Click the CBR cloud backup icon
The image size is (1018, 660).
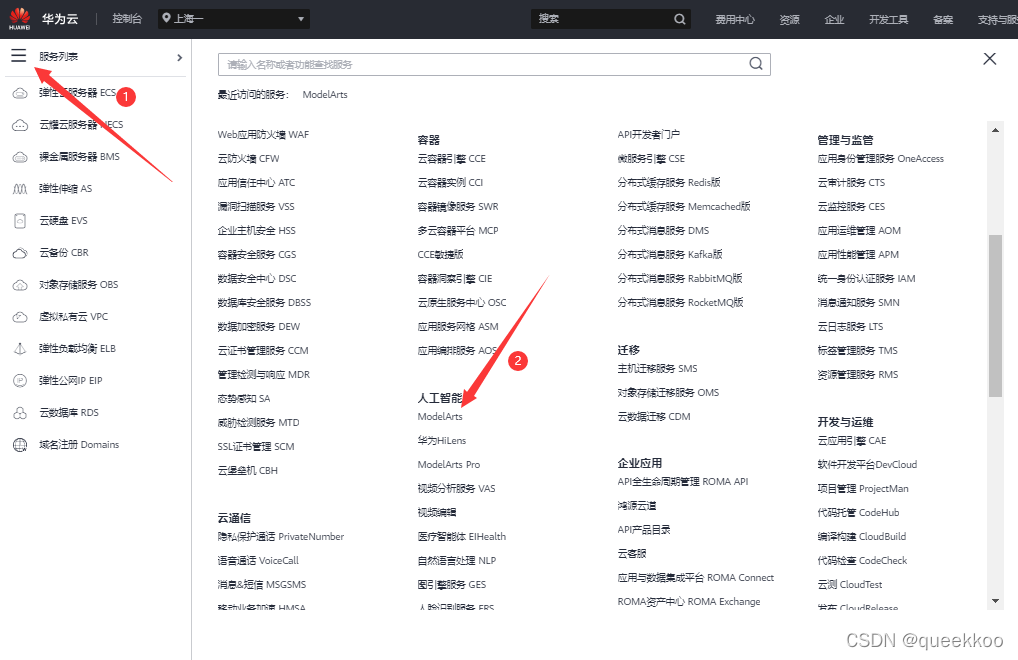pyautogui.click(x=20, y=252)
